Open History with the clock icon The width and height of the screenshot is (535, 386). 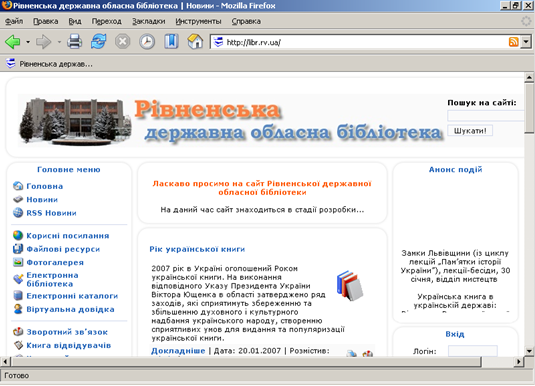147,42
